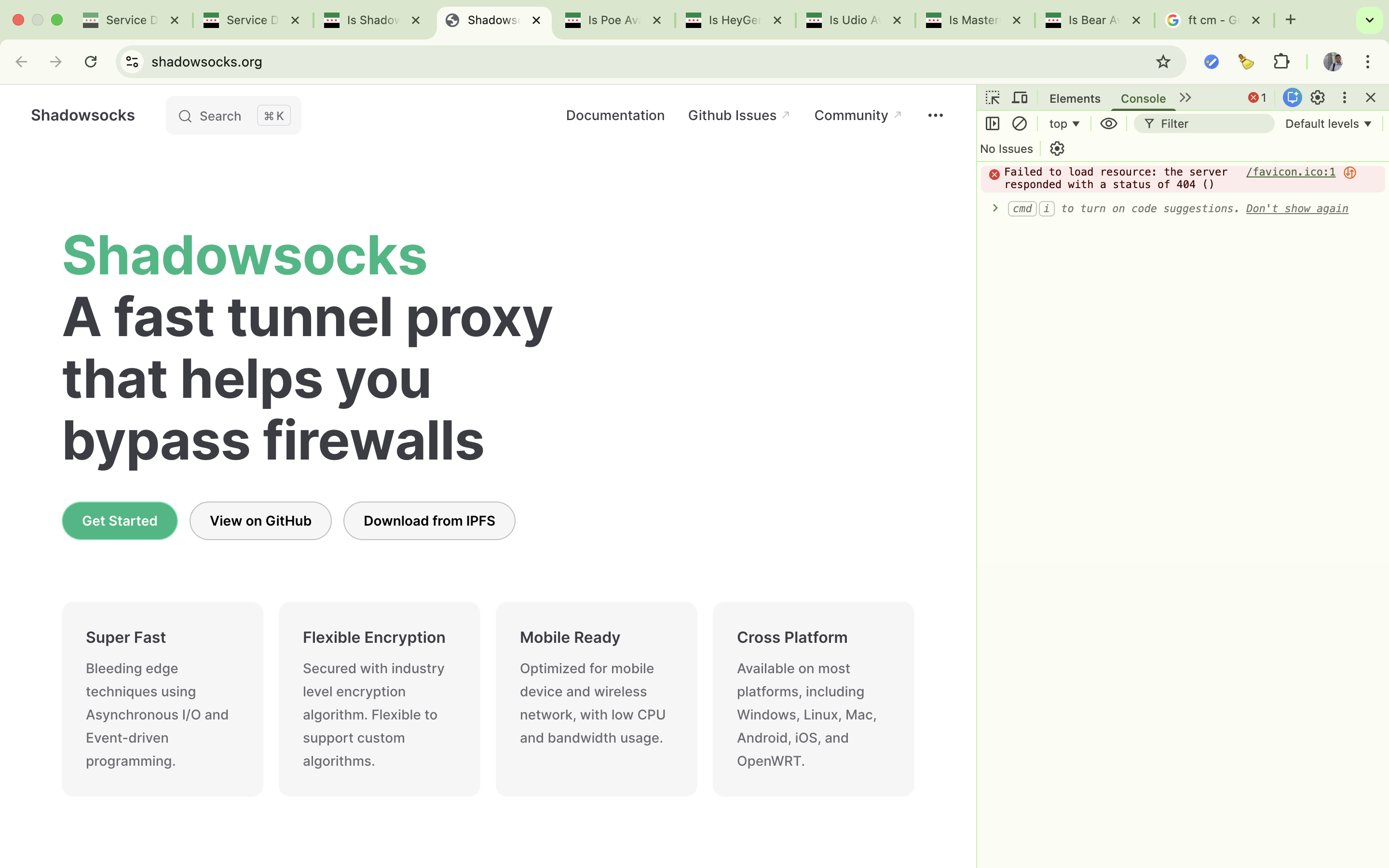Open the Default levels dropdown
Image resolution: width=1389 pixels, height=868 pixels.
1328,123
